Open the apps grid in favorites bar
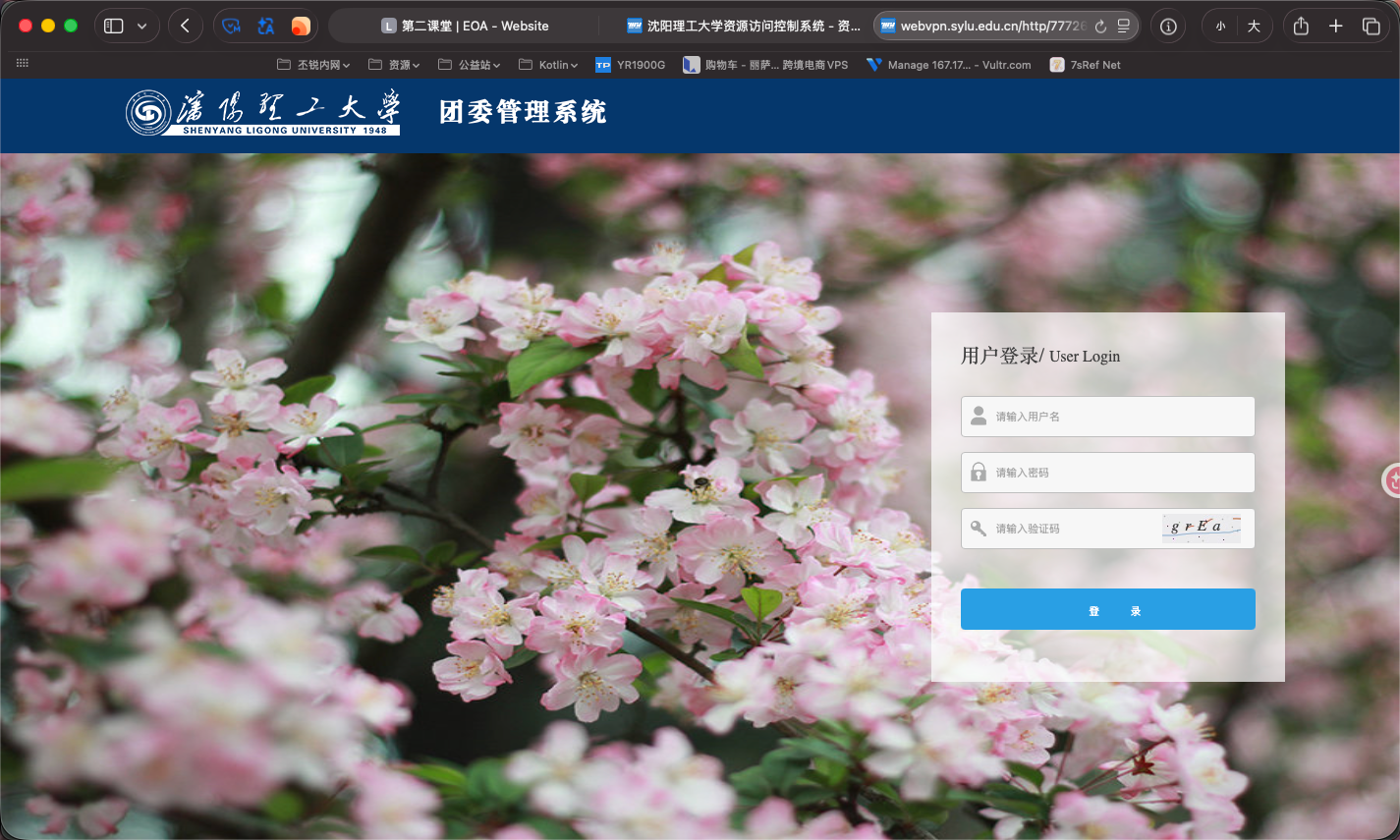 point(23,64)
